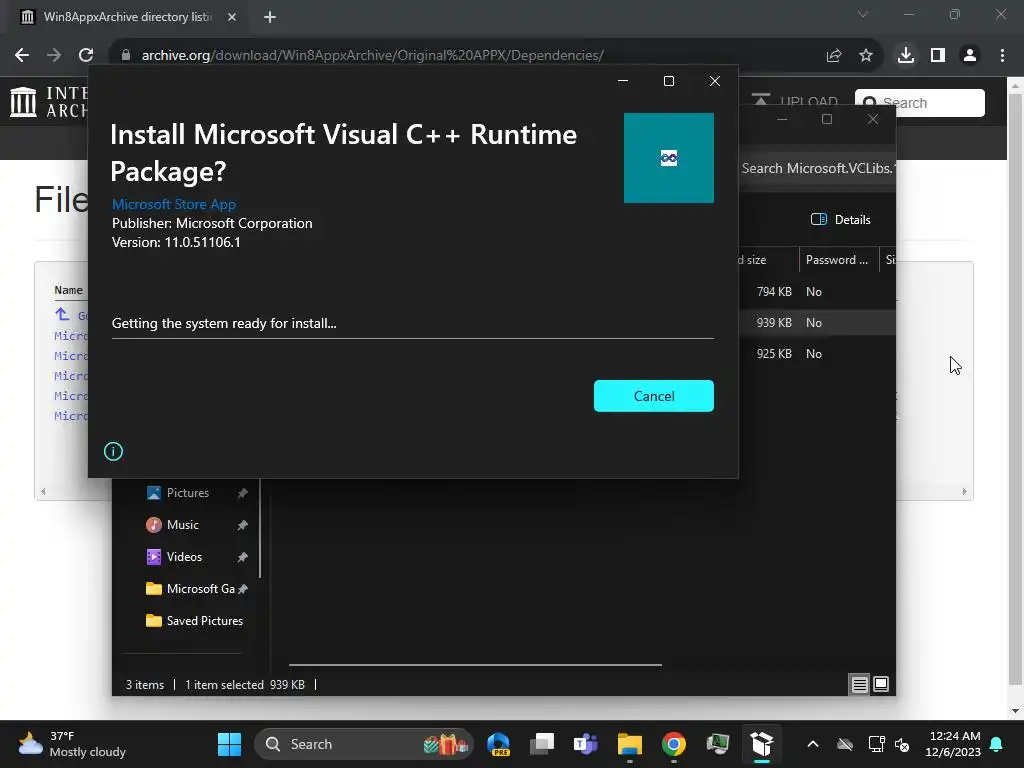Click the info icon in installer dialog
Viewport: 1024px width, 768px height.
coord(113,451)
